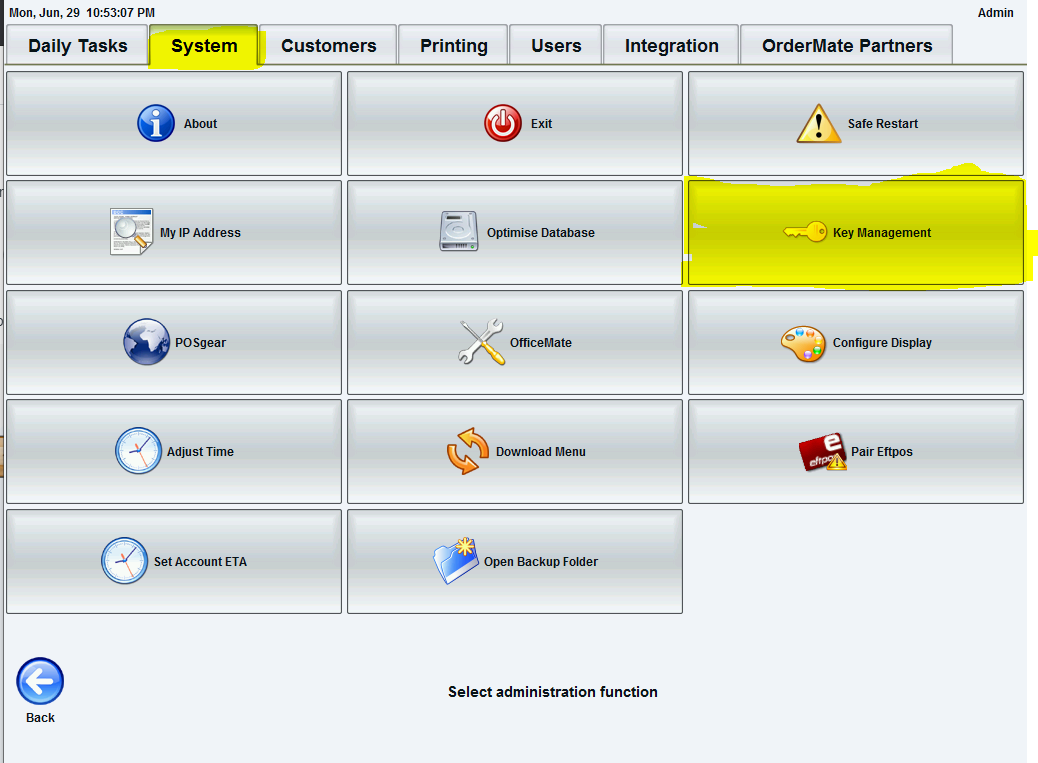
Task: Switch to the Integration tab
Action: [671, 46]
